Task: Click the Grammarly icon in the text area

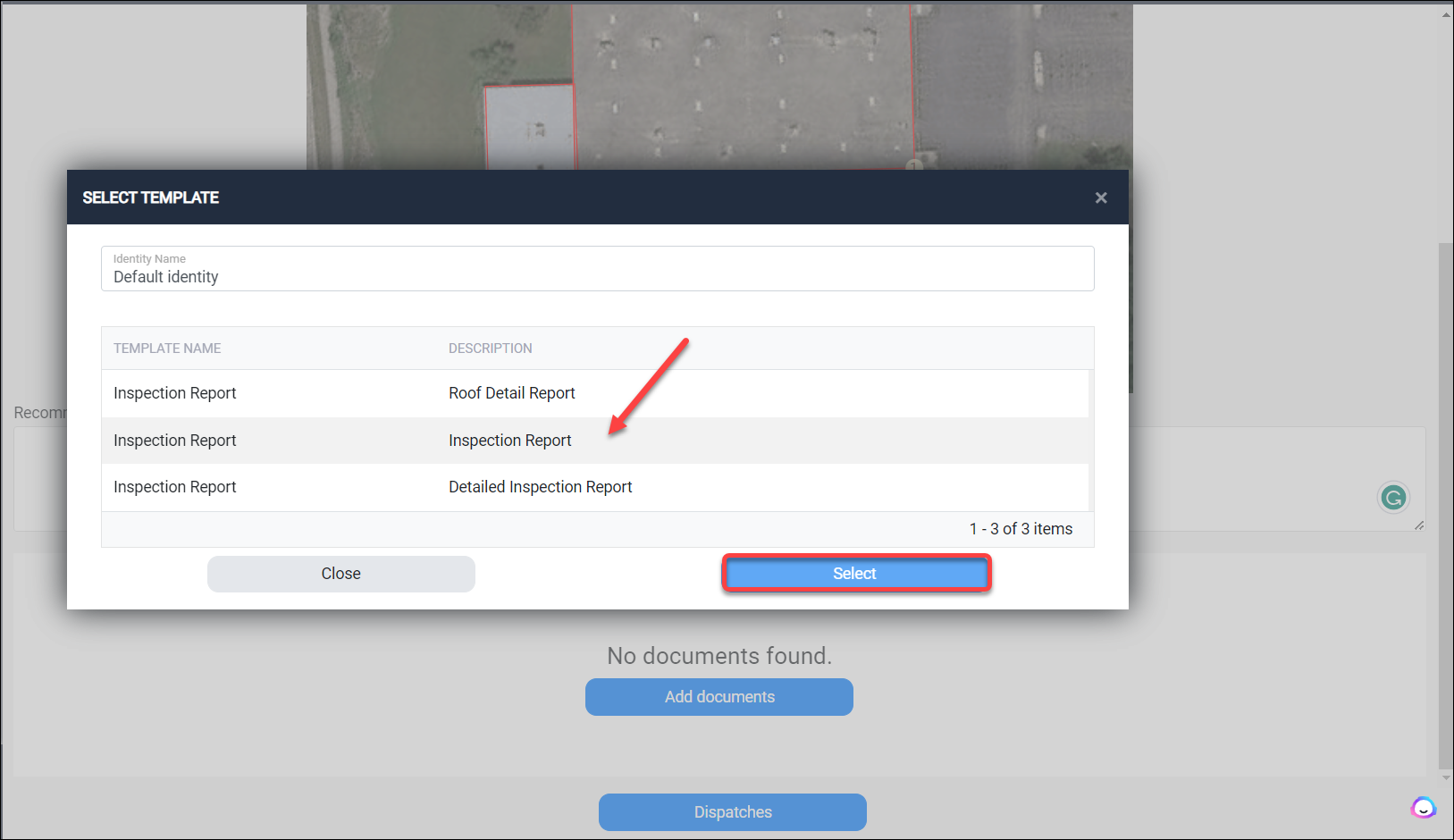Action: pyautogui.click(x=1392, y=497)
